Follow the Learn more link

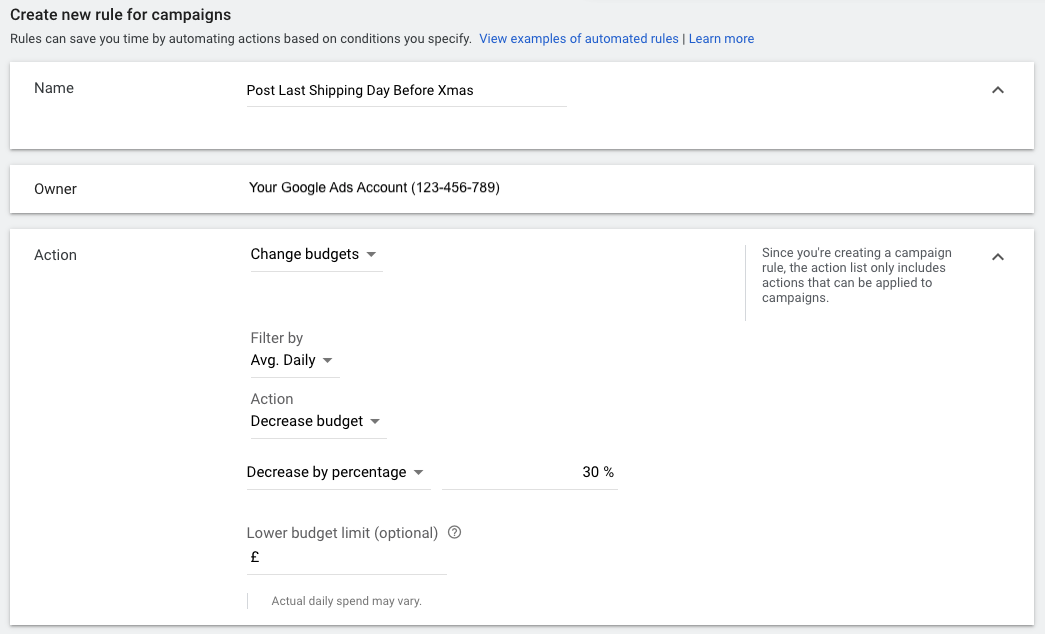point(721,39)
